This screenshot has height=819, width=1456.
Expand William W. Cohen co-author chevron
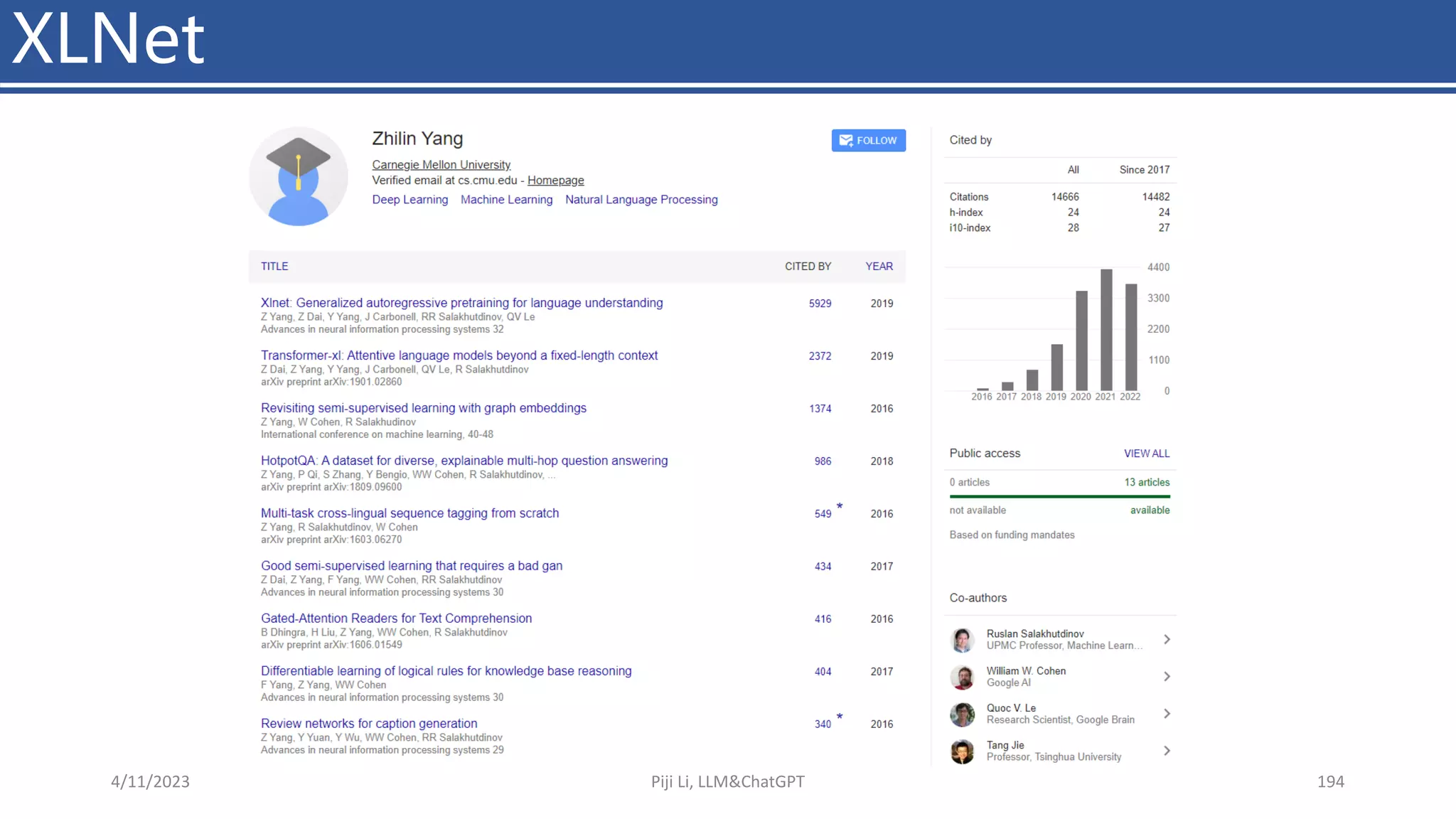coord(1167,677)
